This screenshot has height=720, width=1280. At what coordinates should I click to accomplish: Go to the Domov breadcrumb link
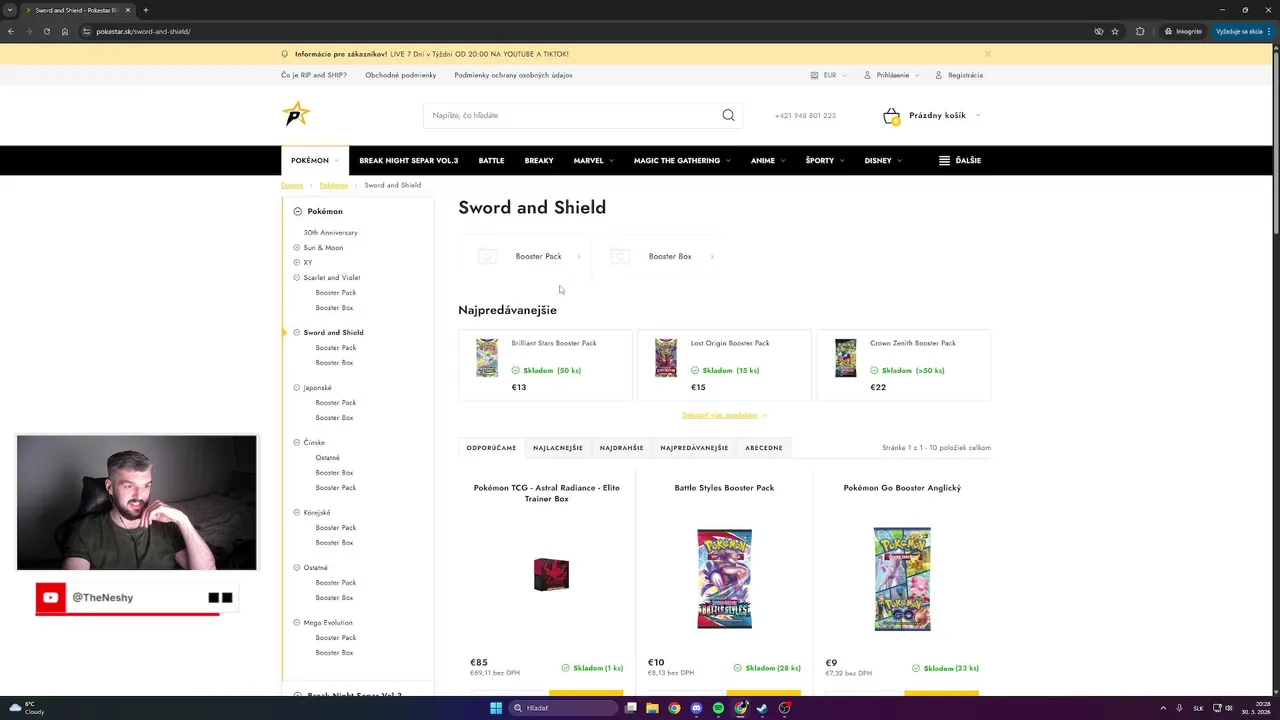pos(292,185)
